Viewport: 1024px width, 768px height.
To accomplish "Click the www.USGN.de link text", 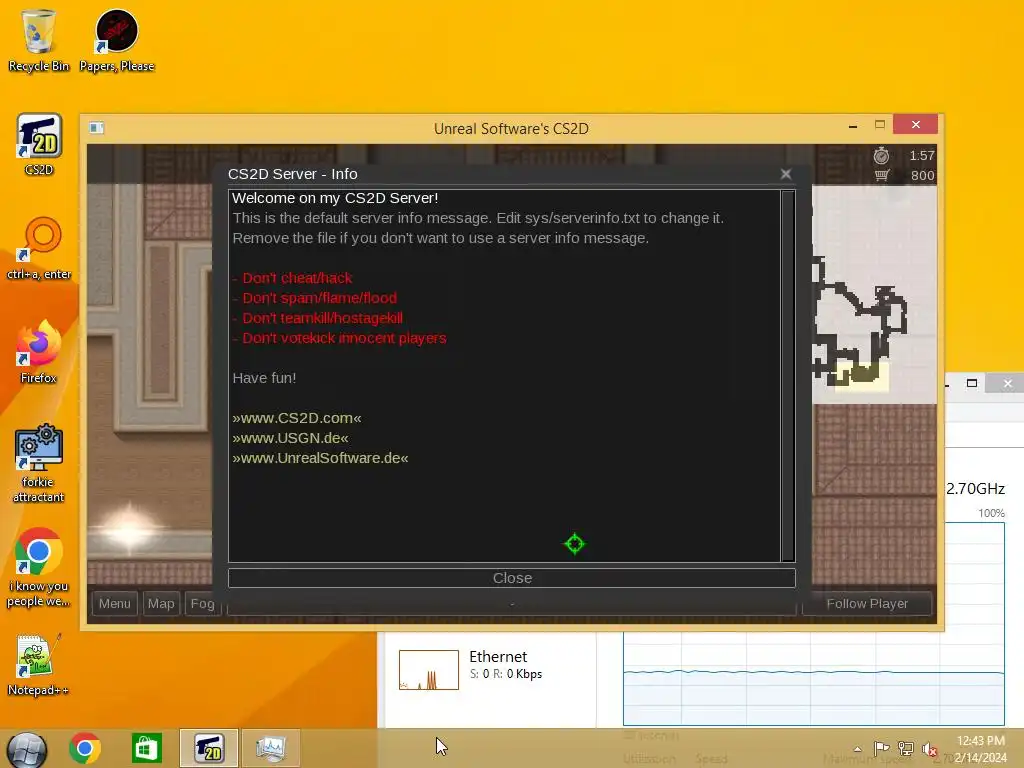I will pos(291,438).
